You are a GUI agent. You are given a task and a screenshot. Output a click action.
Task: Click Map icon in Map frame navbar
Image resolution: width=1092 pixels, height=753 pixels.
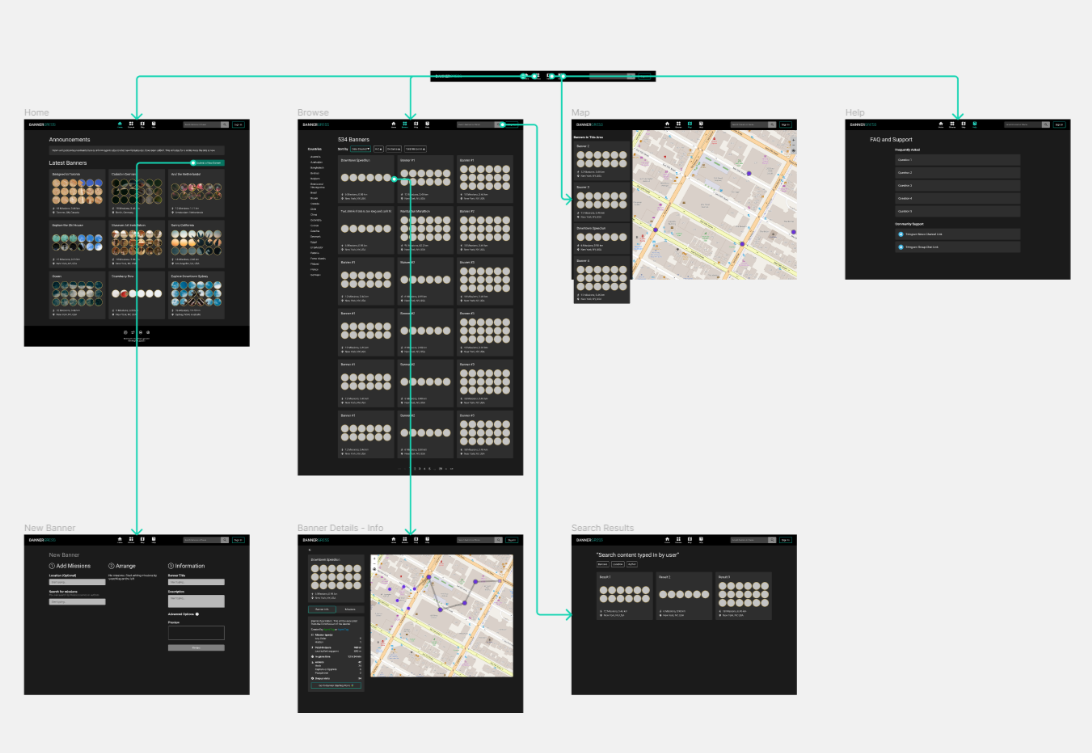690,124
